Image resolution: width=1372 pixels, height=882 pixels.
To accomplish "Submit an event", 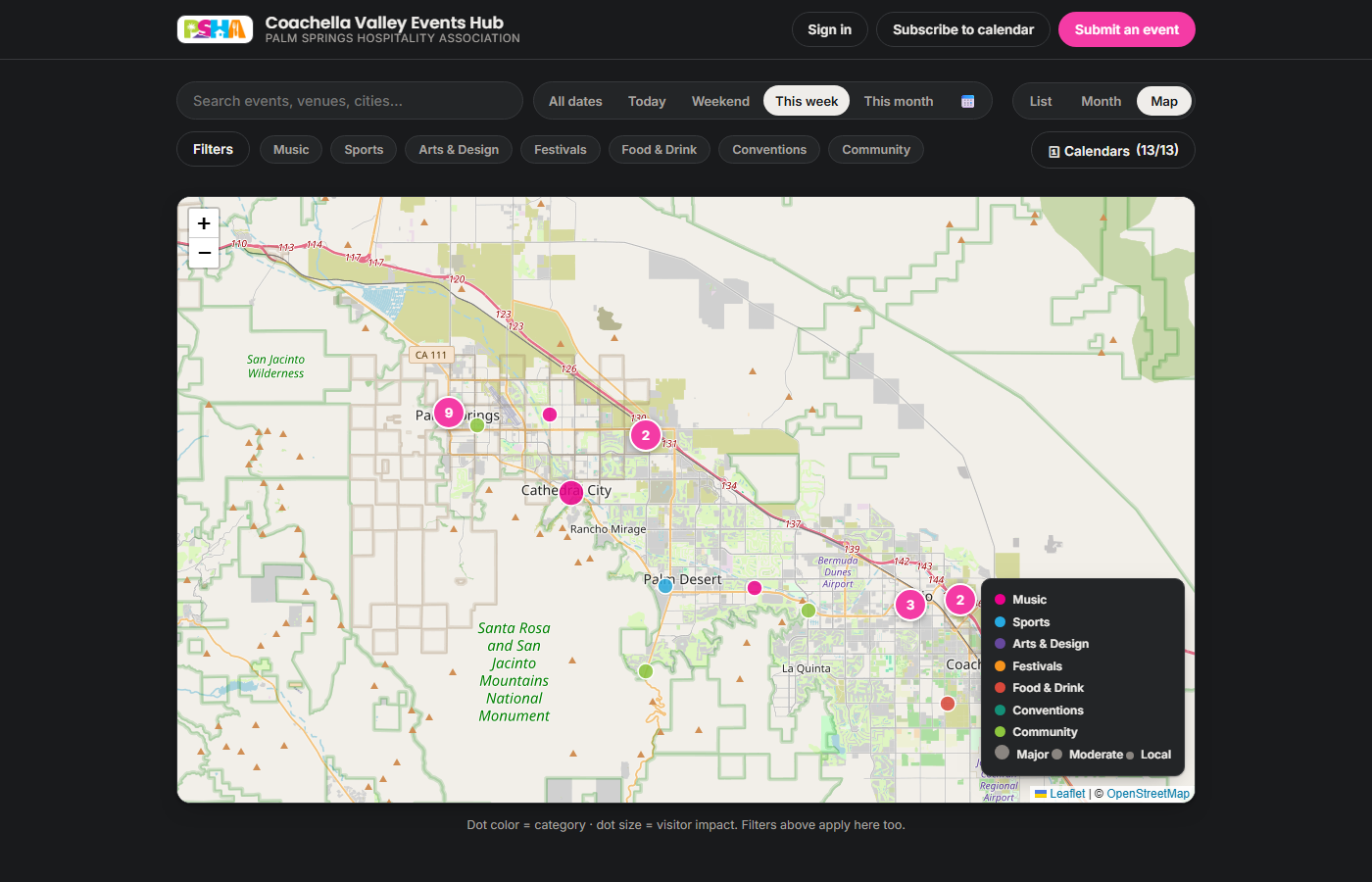I will tap(1127, 29).
